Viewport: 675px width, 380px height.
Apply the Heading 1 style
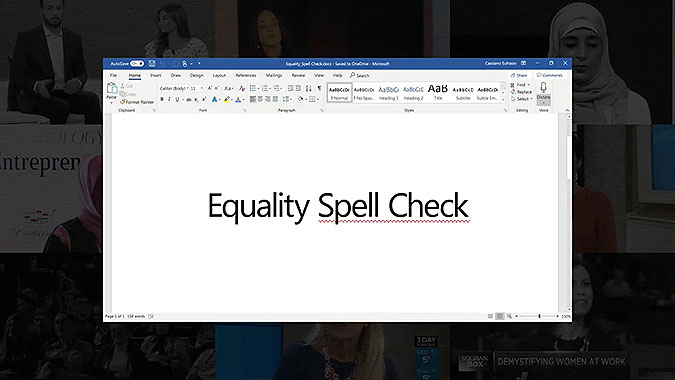click(388, 93)
